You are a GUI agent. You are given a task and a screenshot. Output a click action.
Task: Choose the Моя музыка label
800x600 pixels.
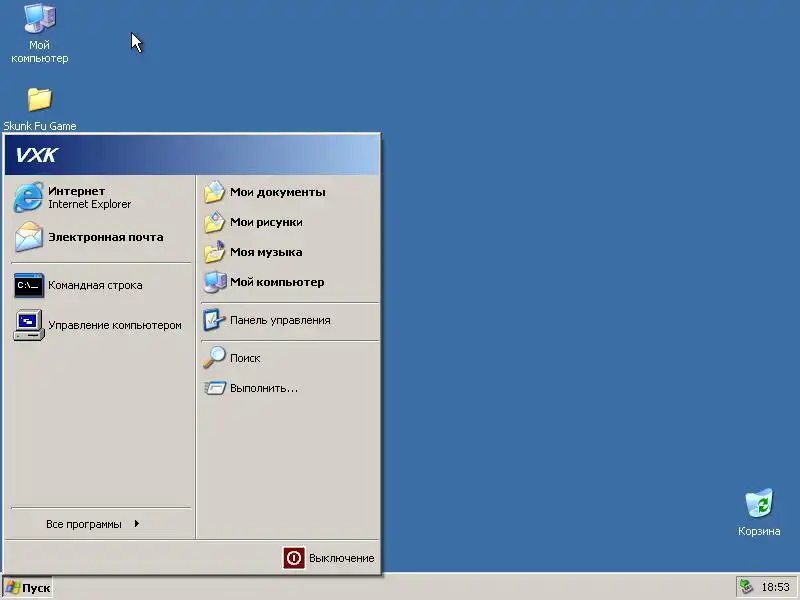tap(266, 252)
